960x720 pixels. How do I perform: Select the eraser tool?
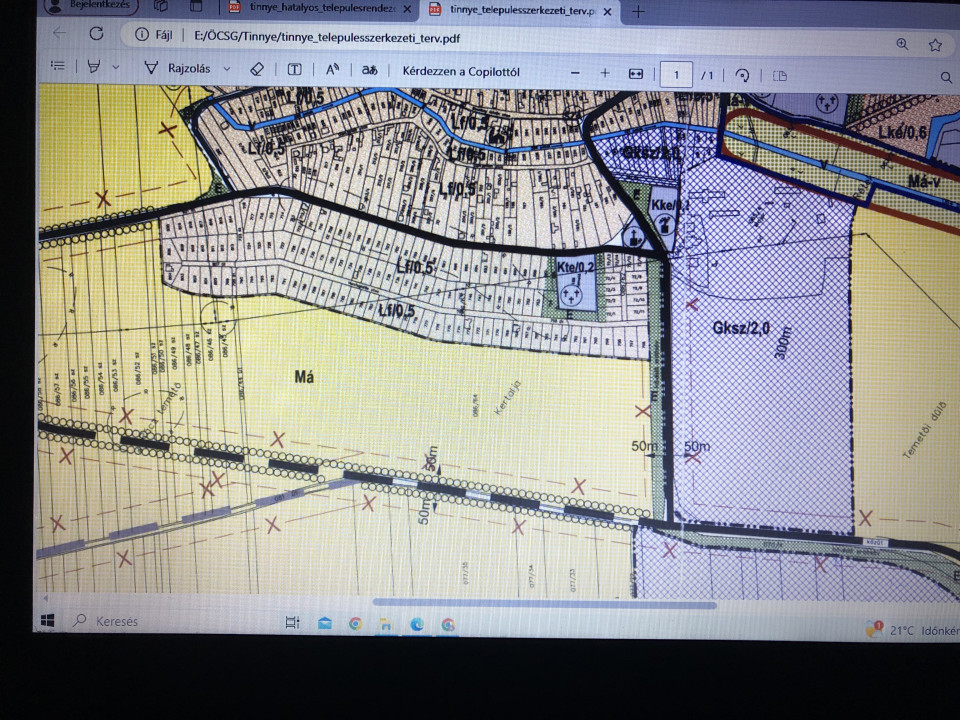coord(257,70)
